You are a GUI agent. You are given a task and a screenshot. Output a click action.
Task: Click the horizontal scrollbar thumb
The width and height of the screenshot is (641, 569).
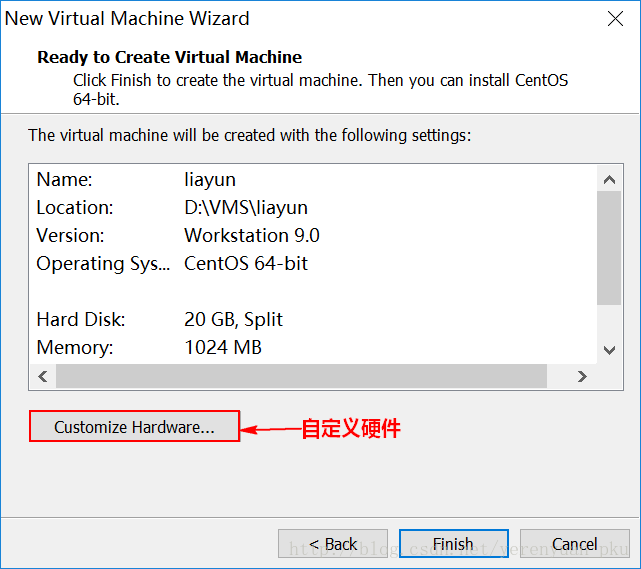click(x=300, y=376)
